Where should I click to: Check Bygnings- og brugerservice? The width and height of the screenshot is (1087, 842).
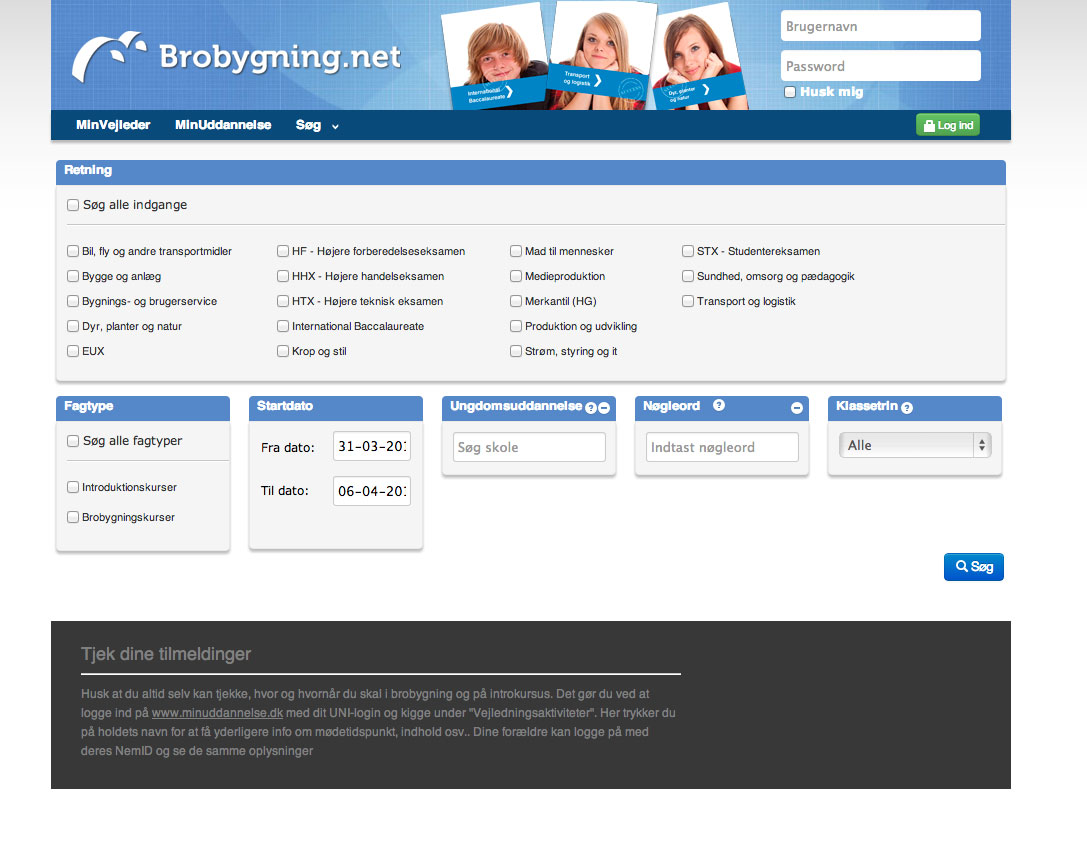coord(73,301)
